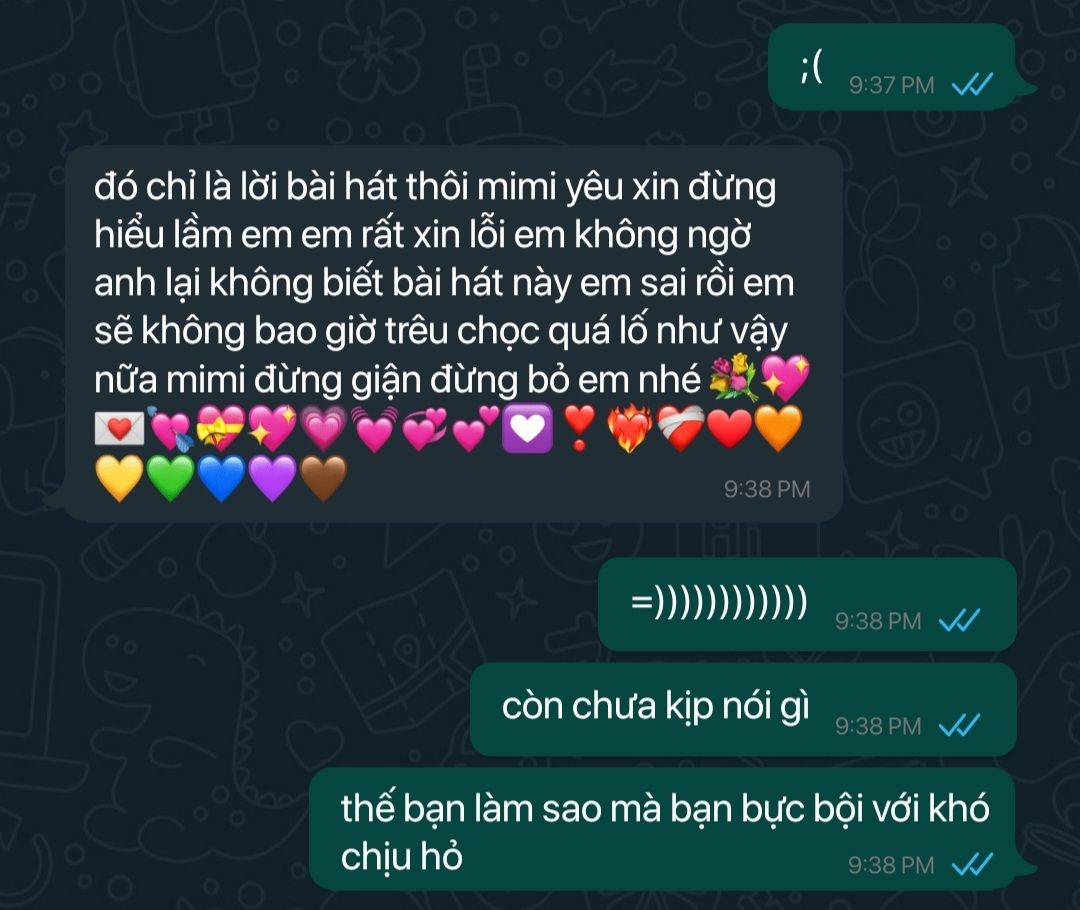1080x910 pixels.
Task: Select the 'còn chưa kịp nói gì' message
Action: point(743,710)
